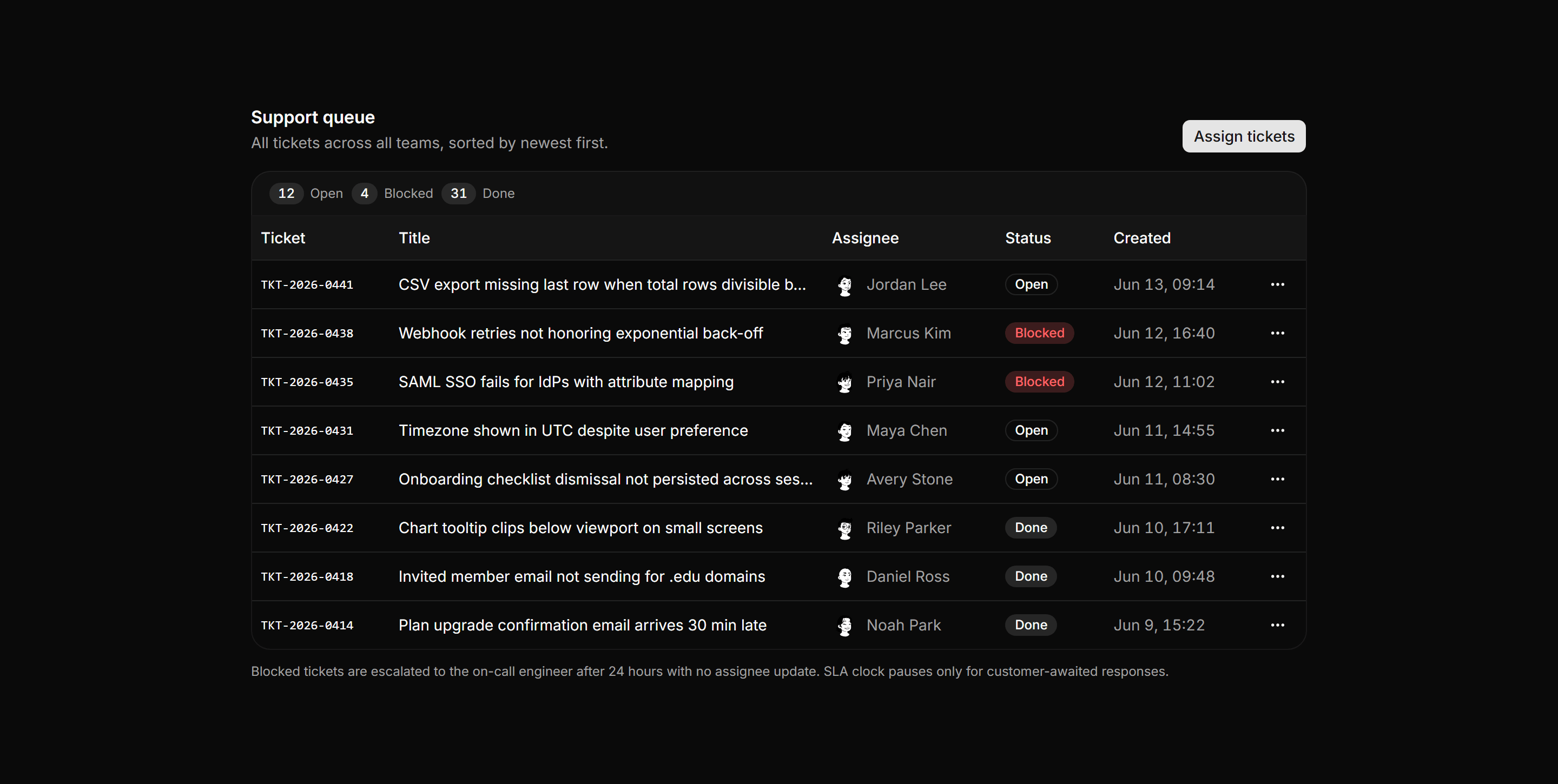Click assignee name Noah Park
Screen dimensions: 1558x784
coord(903,625)
